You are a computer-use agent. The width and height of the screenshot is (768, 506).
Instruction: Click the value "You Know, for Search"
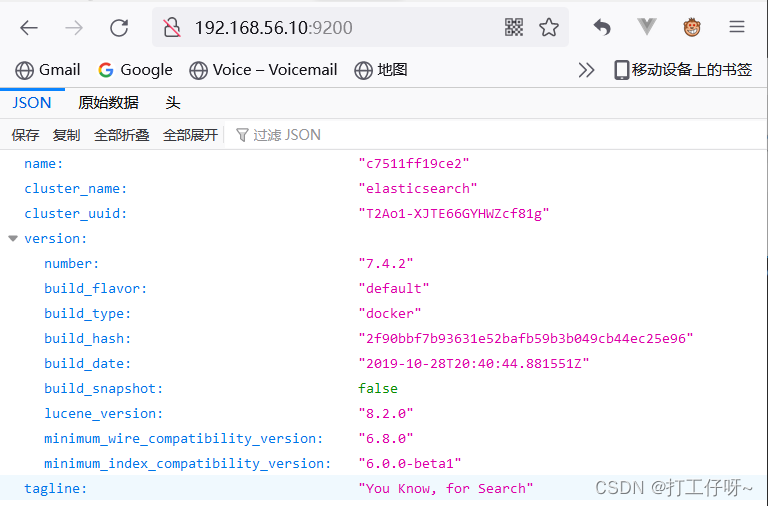pyautogui.click(x=446, y=488)
